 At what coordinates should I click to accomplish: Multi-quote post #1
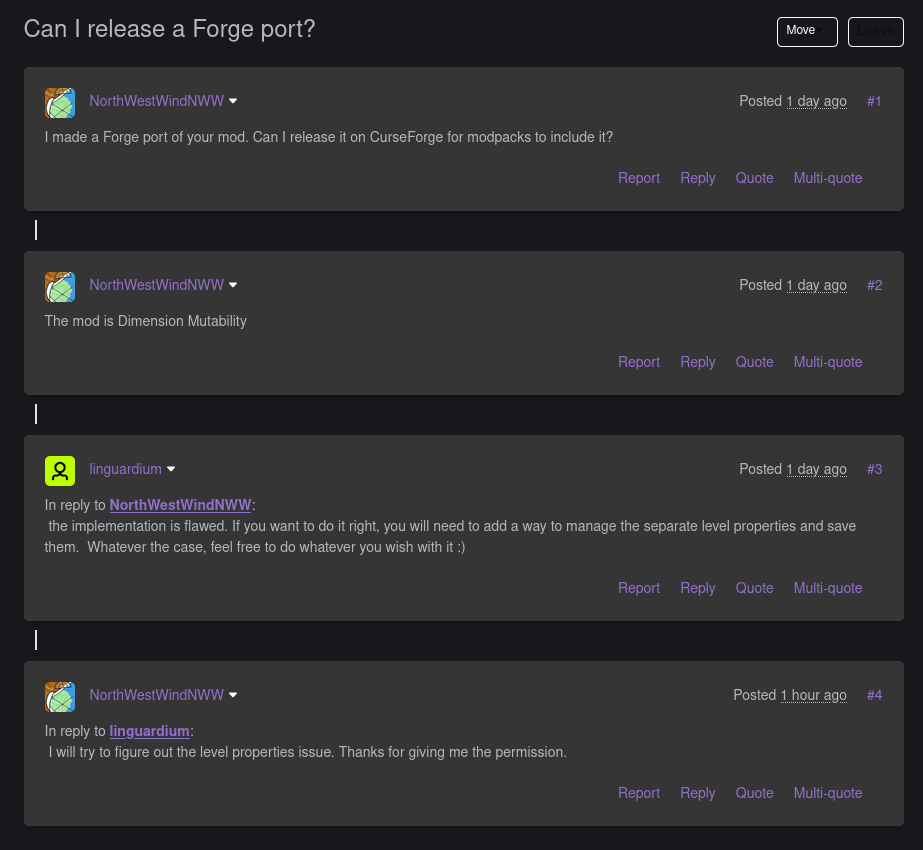pos(827,178)
